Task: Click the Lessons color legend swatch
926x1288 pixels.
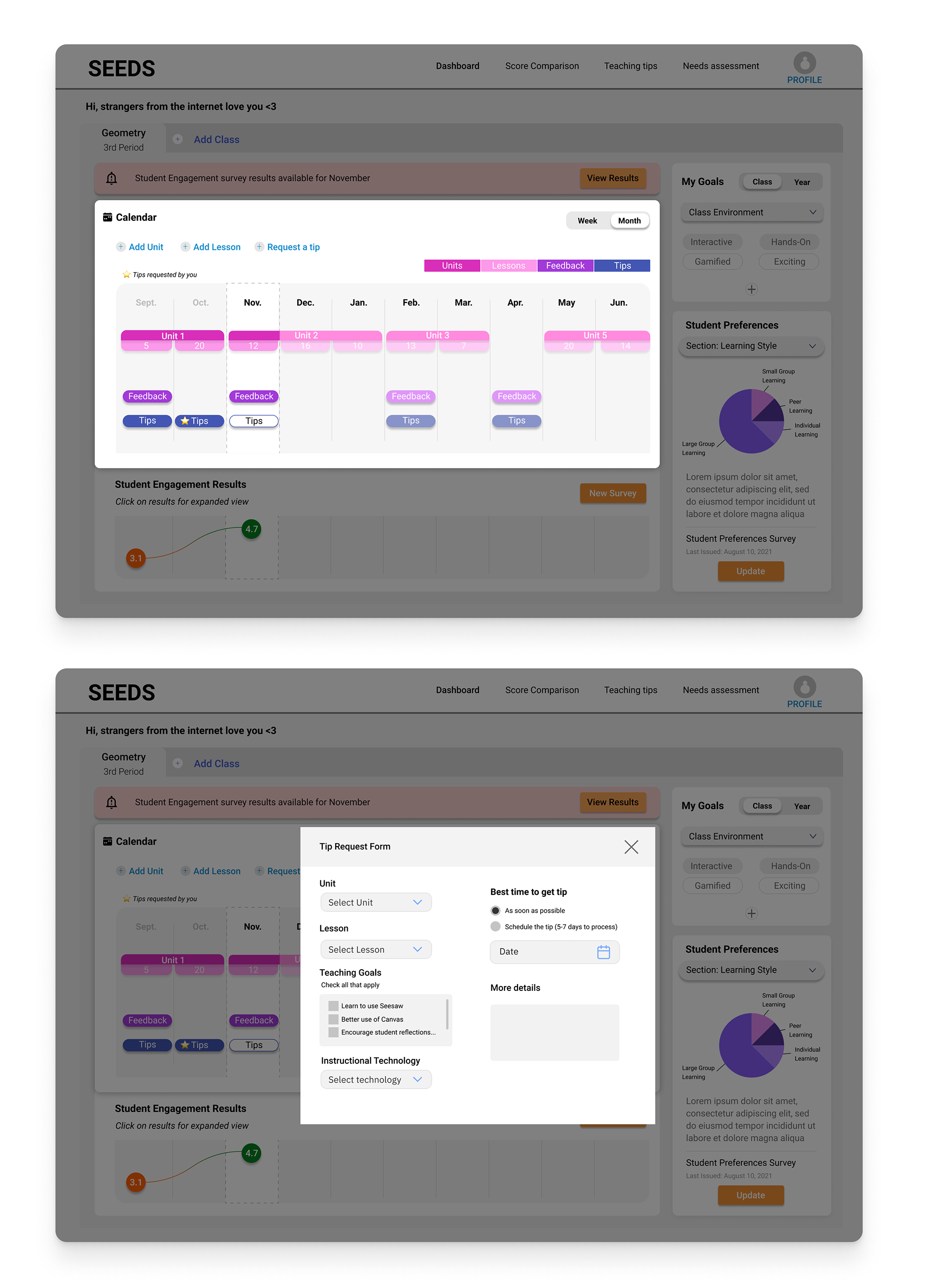Action: 508,266
